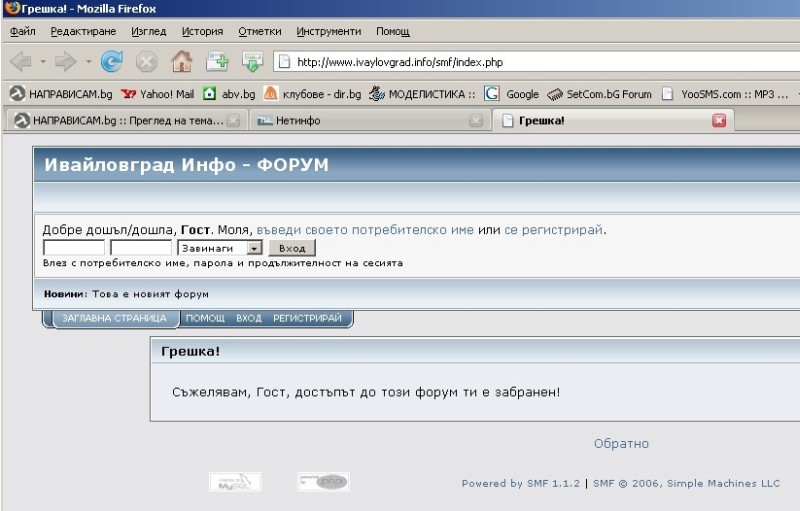Viewport: 800px width, 511px height.
Task: Click the new tab toolbar icon
Action: click(x=217, y=62)
